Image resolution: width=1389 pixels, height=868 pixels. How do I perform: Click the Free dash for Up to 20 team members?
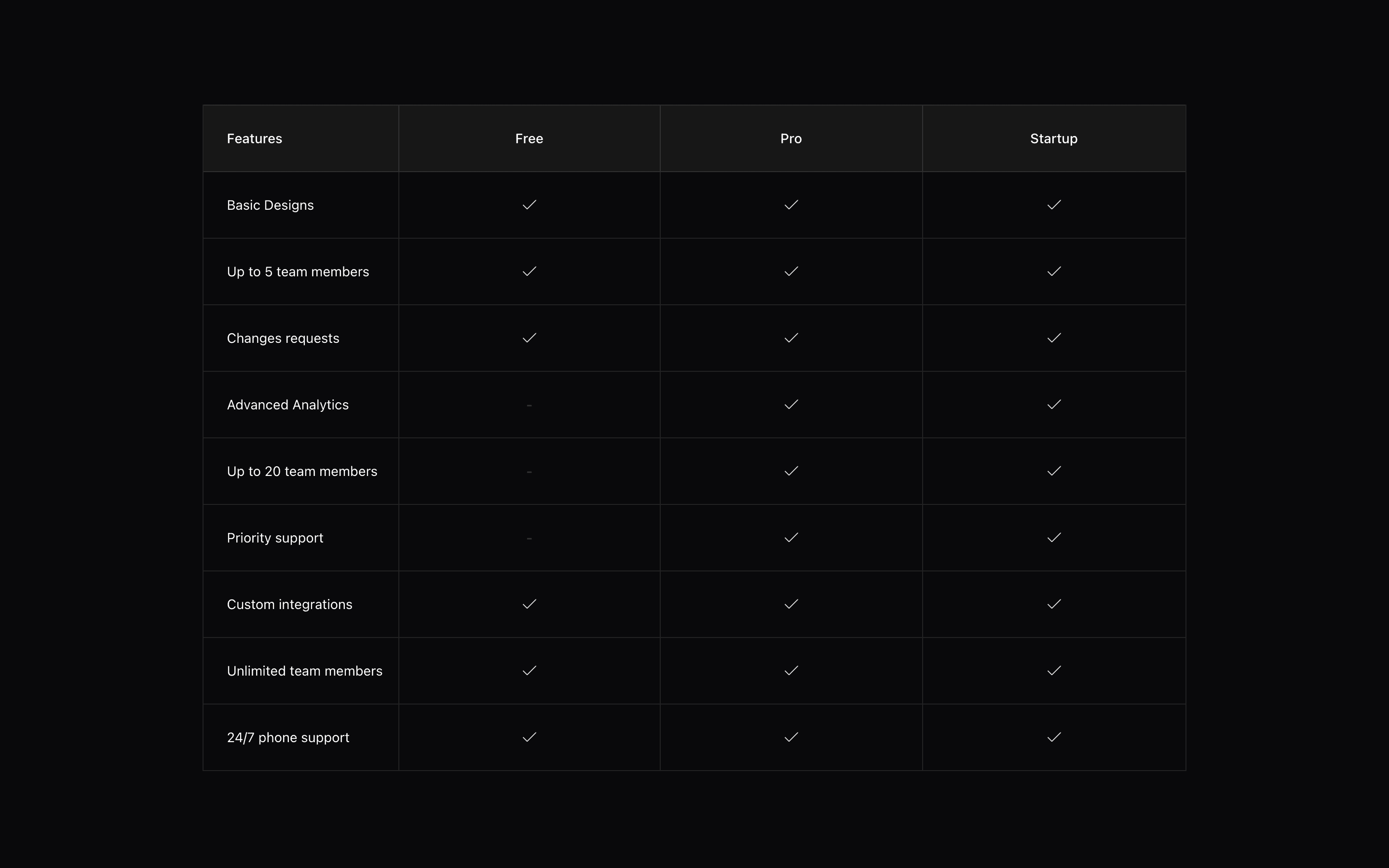pos(529,472)
